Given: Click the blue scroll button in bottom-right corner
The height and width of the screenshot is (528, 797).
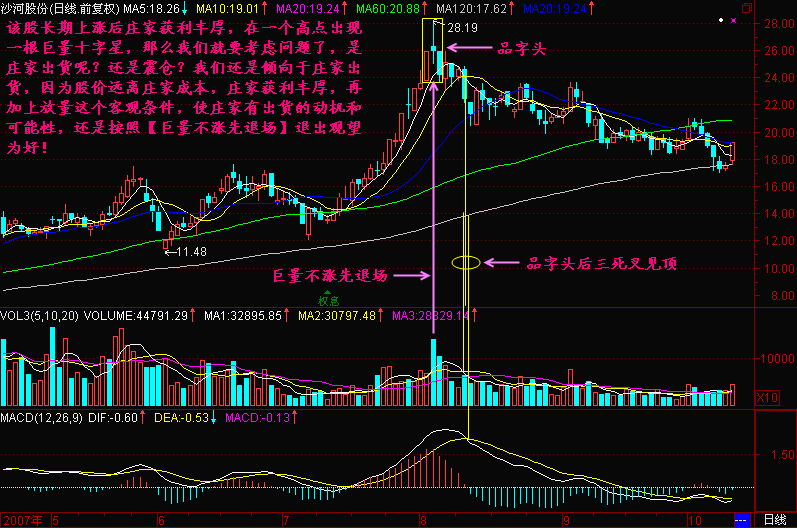Looking at the screenshot, I should (741, 520).
